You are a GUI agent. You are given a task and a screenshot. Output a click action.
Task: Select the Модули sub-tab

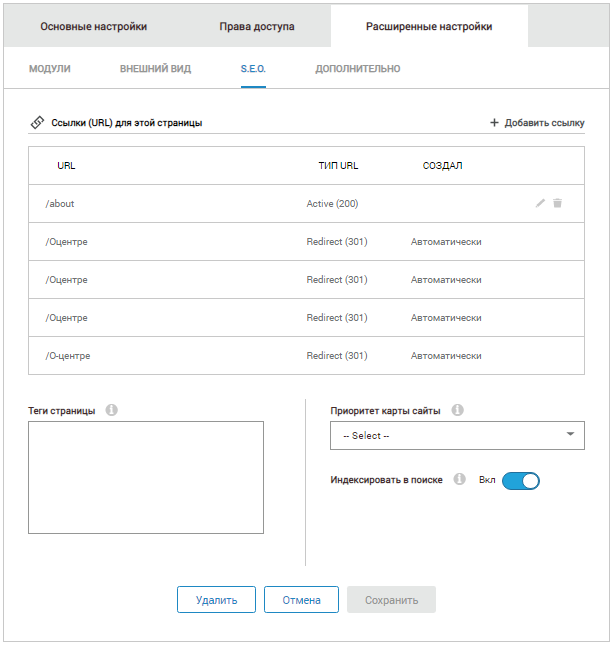49,69
